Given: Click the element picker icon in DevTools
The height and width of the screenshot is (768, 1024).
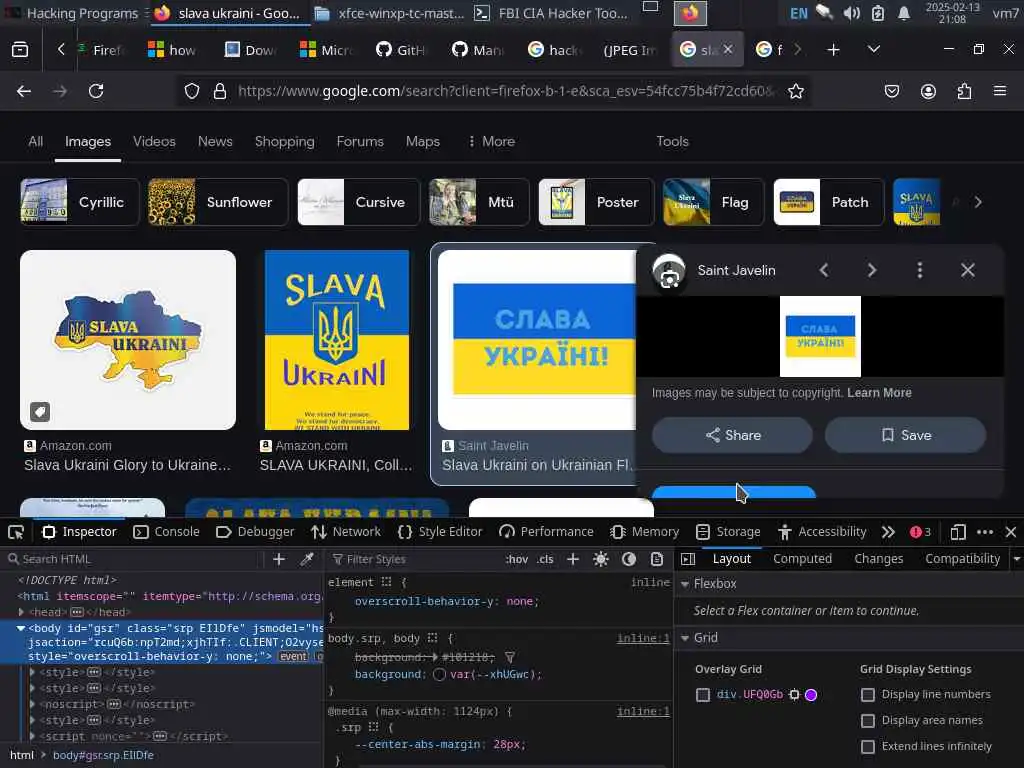Looking at the screenshot, I should pos(16,532).
